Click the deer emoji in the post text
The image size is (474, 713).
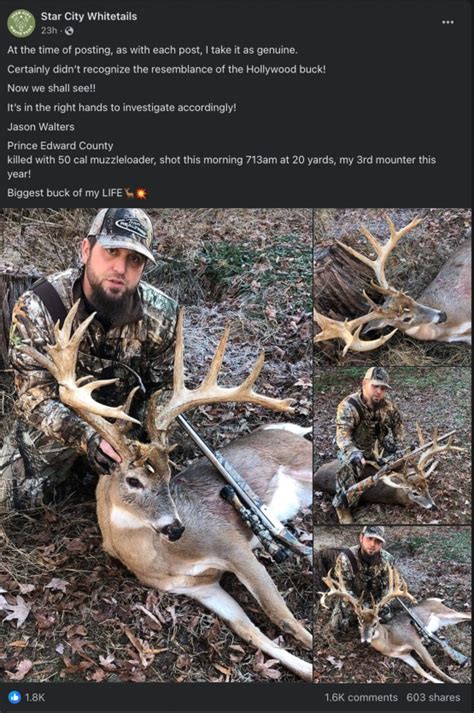[129, 193]
